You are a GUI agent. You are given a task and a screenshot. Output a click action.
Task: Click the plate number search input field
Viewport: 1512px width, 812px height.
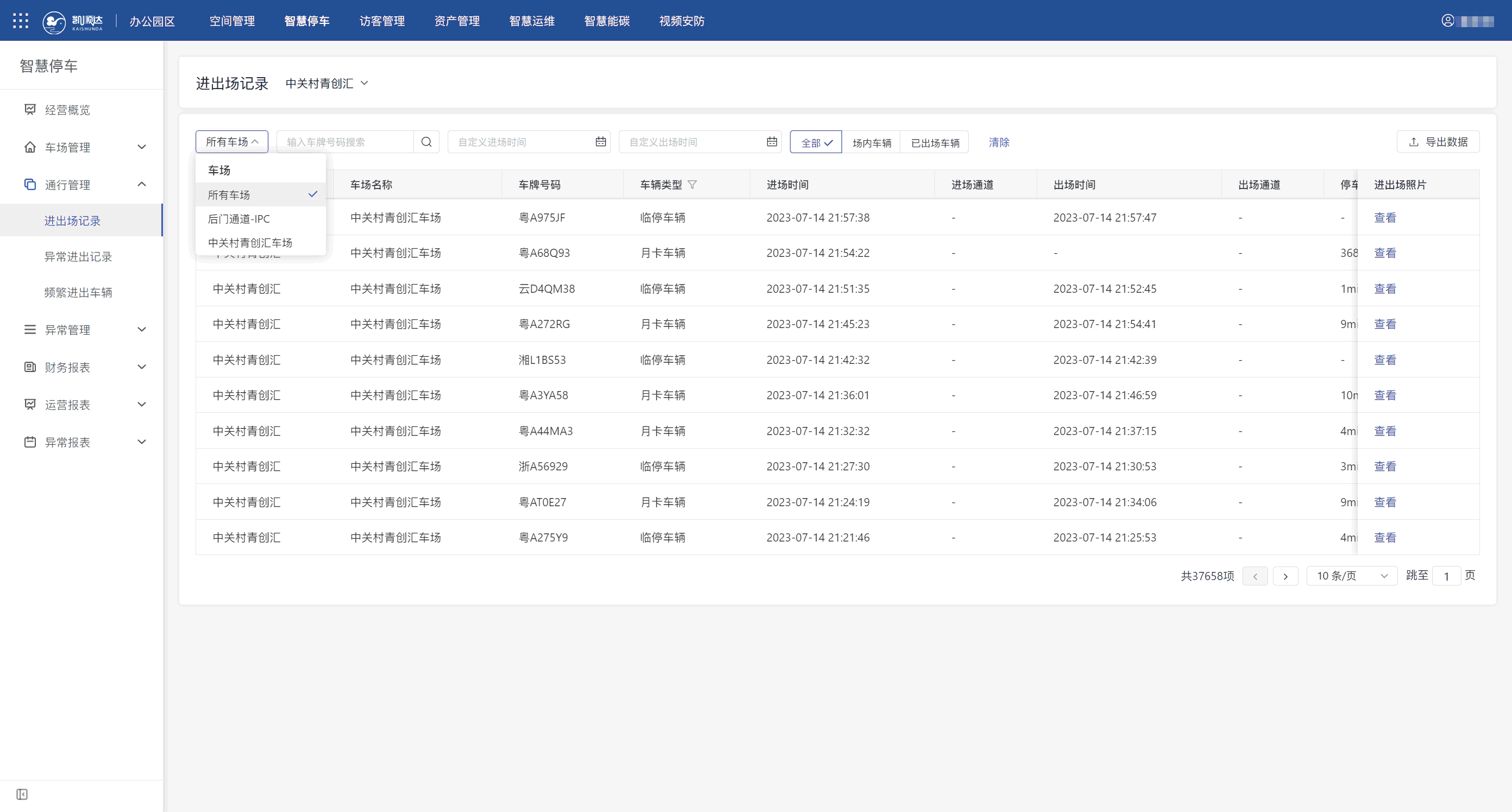click(346, 142)
